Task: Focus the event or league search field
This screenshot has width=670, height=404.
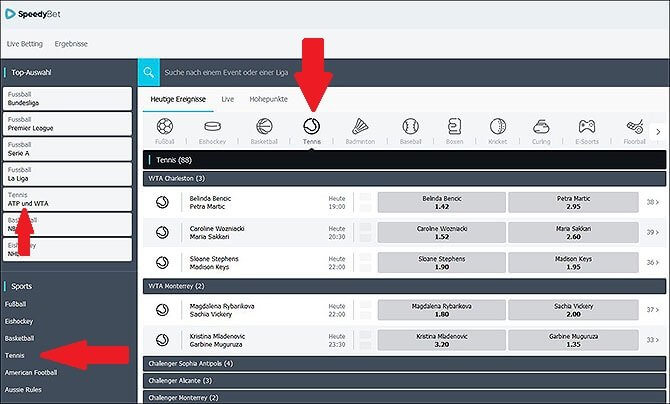Action: (x=412, y=72)
